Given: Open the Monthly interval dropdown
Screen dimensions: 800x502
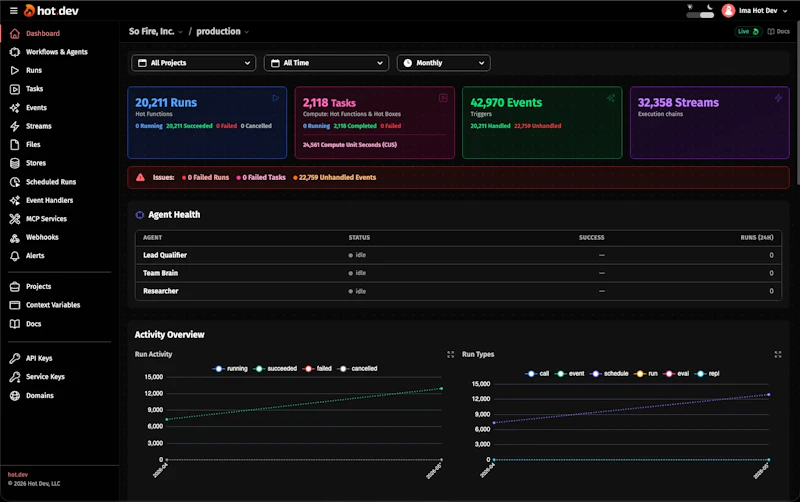Looking at the screenshot, I should (443, 63).
